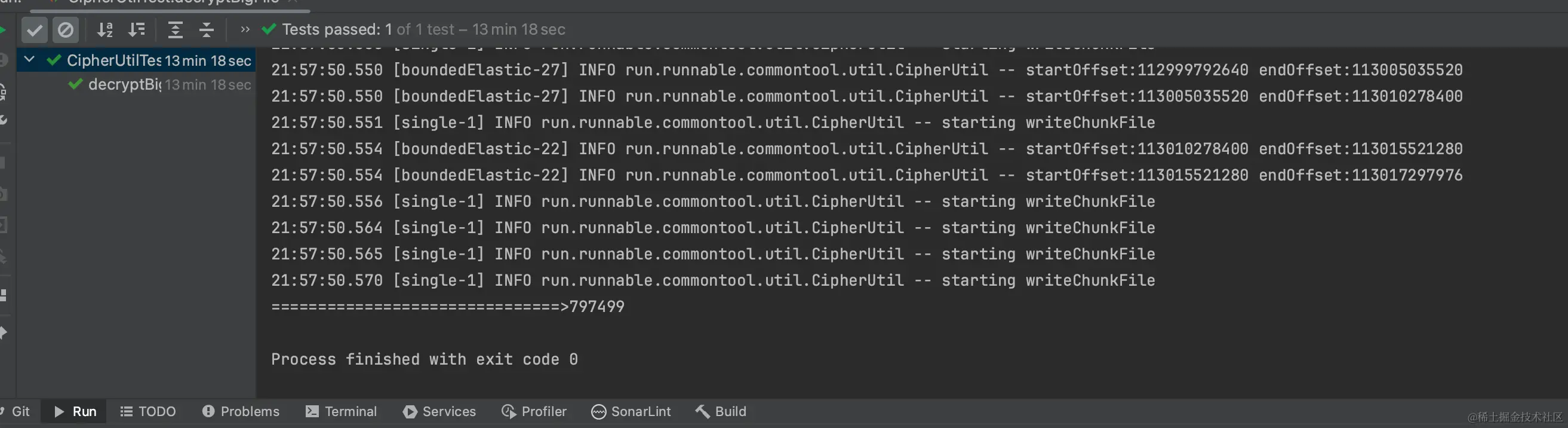Open the TODO tool window
1568x428 pixels.
[x=148, y=411]
